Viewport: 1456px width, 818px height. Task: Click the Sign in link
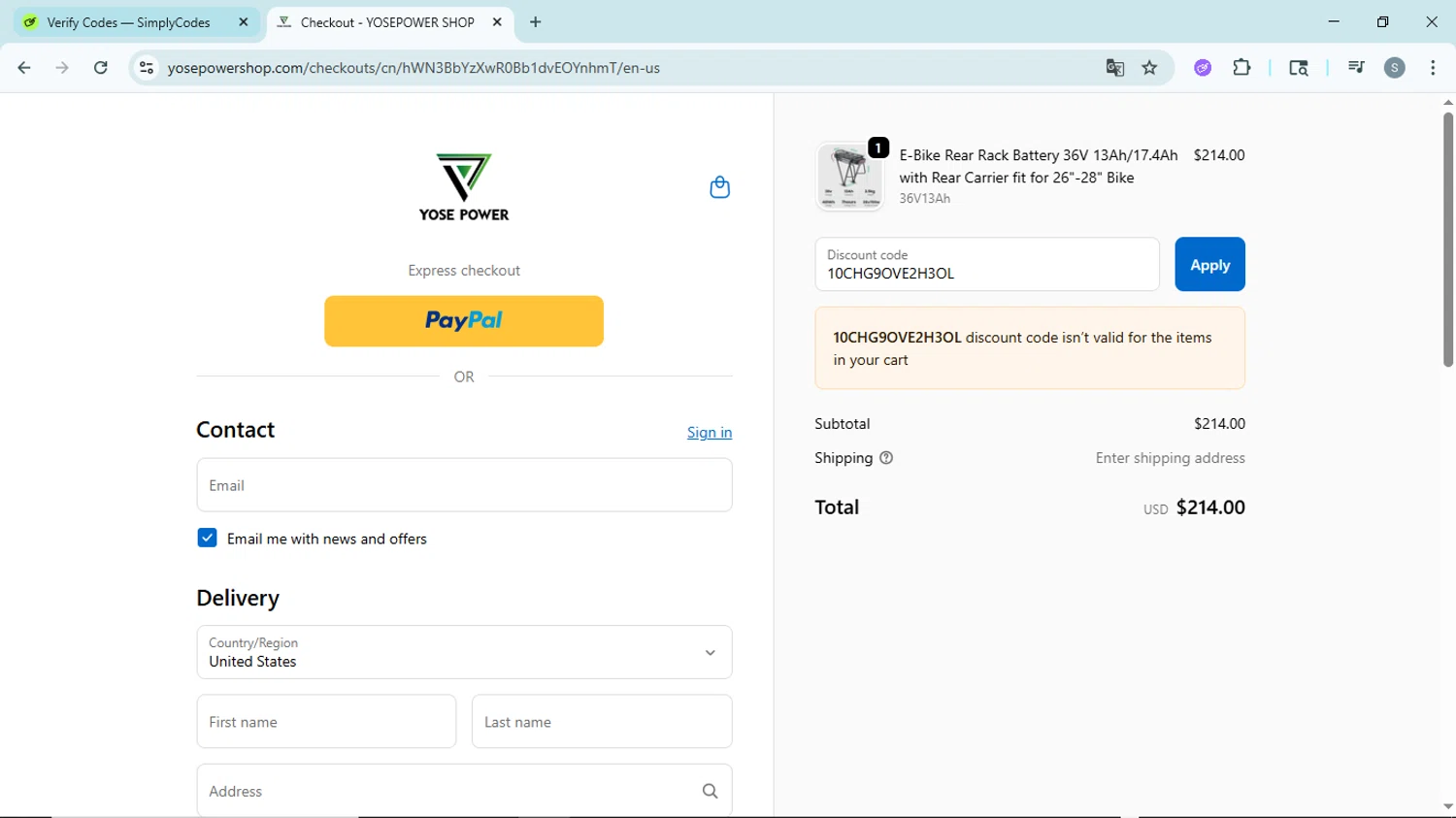[710, 433]
